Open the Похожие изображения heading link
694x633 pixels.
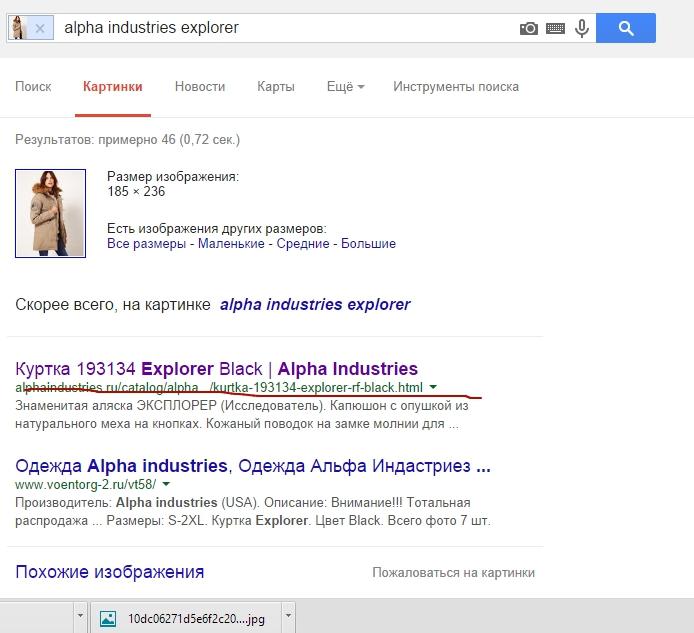[x=110, y=572]
